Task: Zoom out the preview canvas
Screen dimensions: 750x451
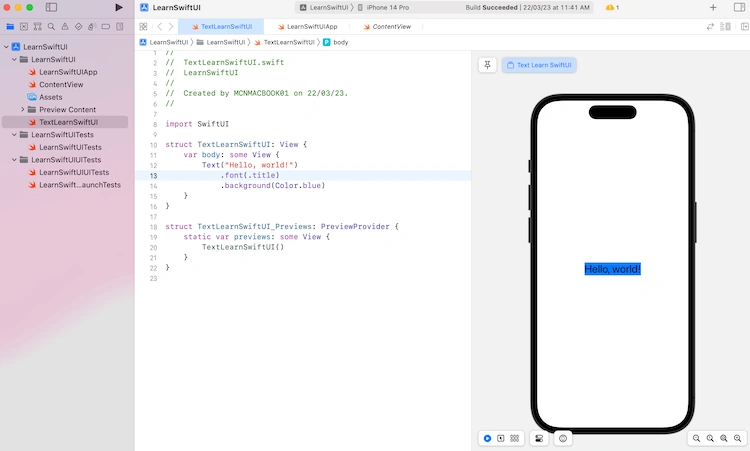Action: [x=696, y=438]
